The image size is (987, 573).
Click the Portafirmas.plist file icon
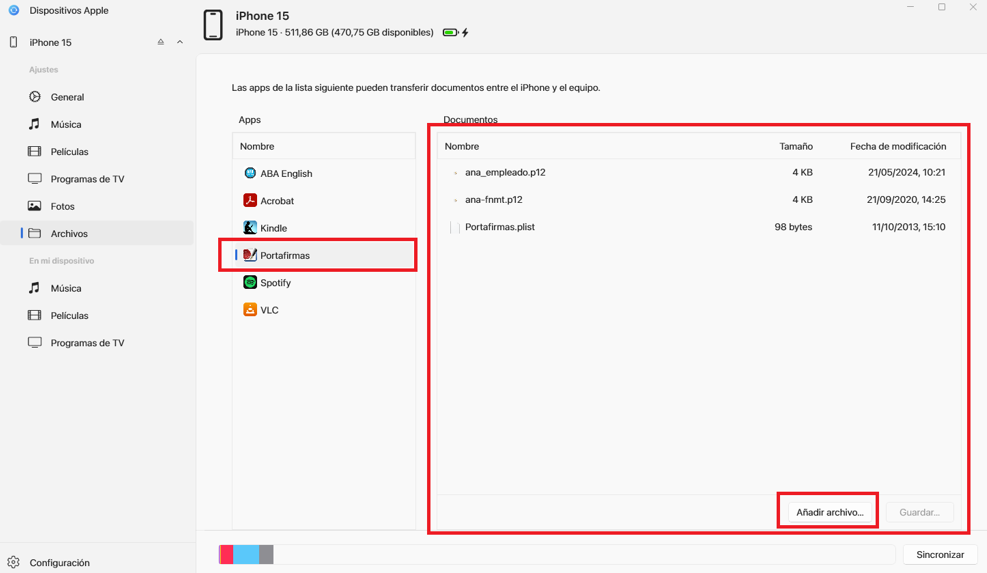click(454, 227)
